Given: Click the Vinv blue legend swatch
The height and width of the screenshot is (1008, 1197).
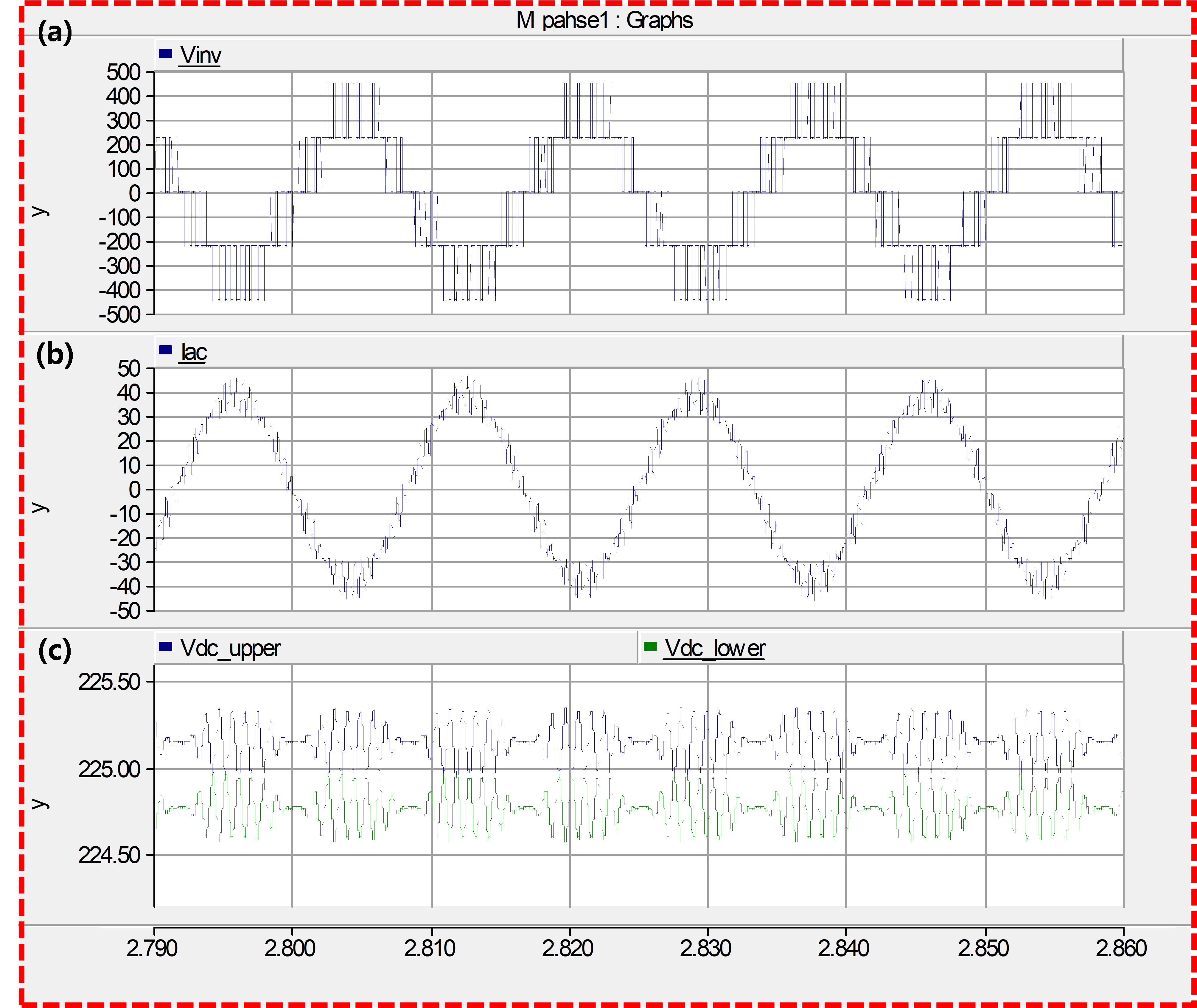Looking at the screenshot, I should 166,54.
